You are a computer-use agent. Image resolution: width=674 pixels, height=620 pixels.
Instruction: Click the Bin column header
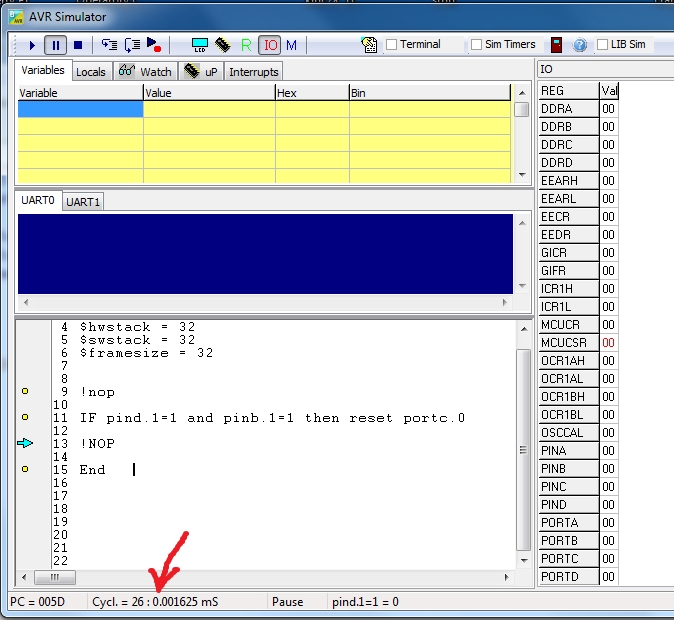430,93
